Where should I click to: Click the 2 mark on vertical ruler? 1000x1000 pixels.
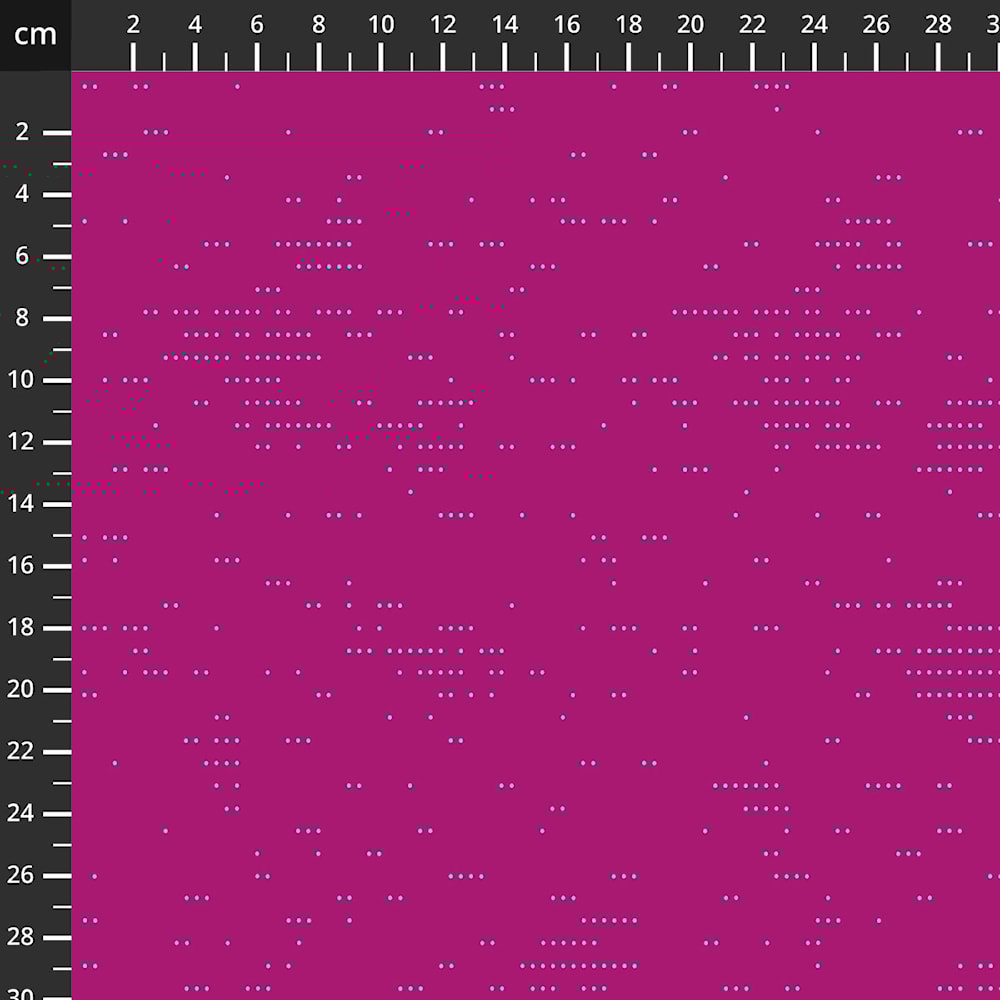point(22,132)
